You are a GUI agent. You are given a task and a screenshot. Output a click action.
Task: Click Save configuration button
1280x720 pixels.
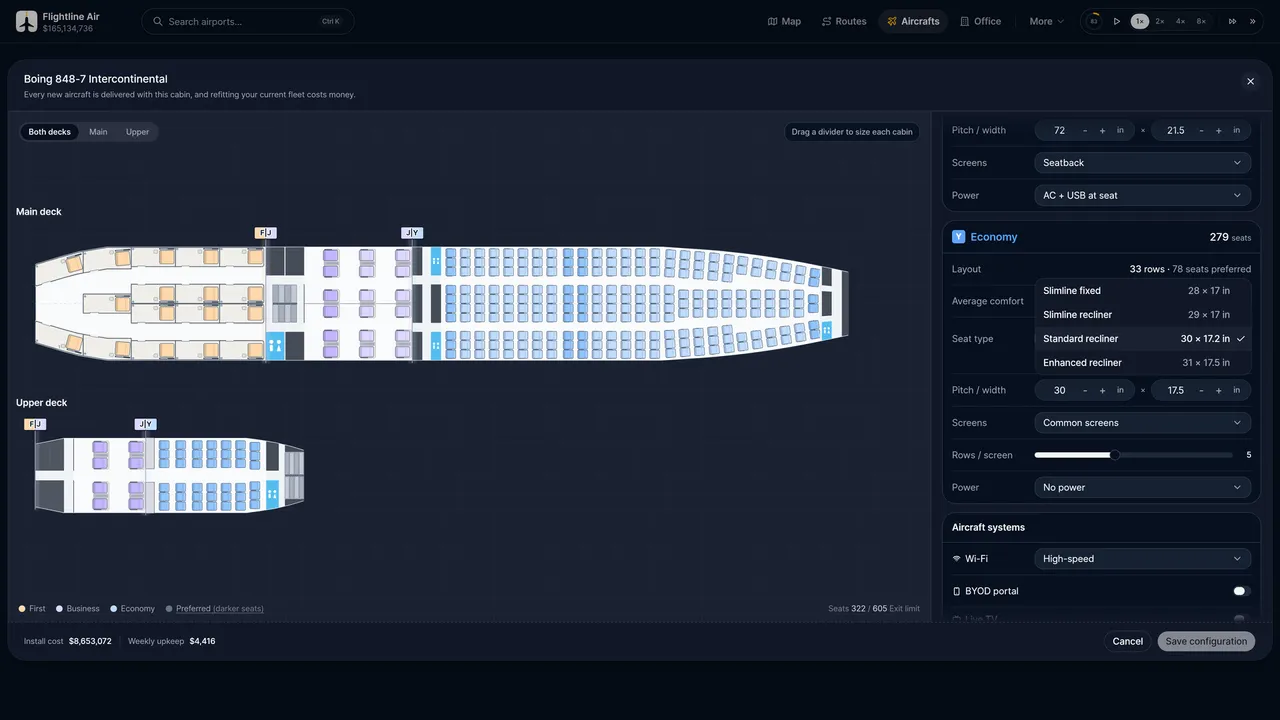point(1206,641)
